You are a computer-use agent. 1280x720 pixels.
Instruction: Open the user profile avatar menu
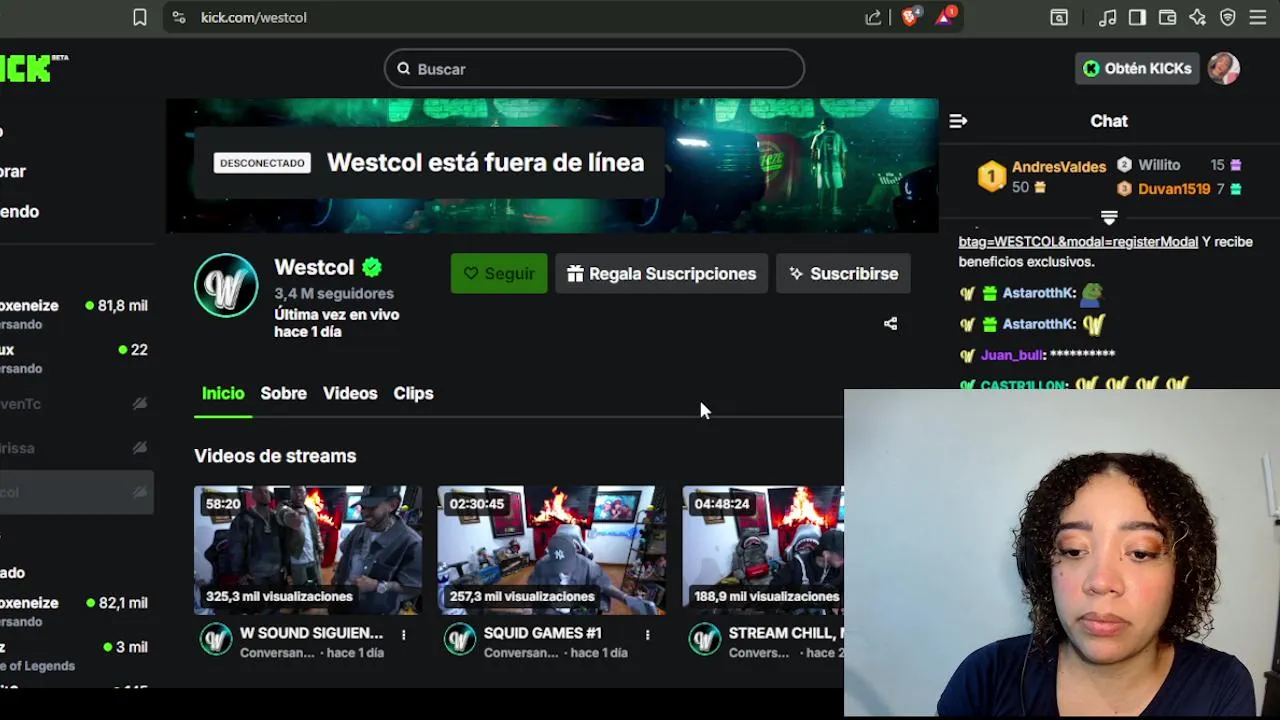click(1224, 68)
